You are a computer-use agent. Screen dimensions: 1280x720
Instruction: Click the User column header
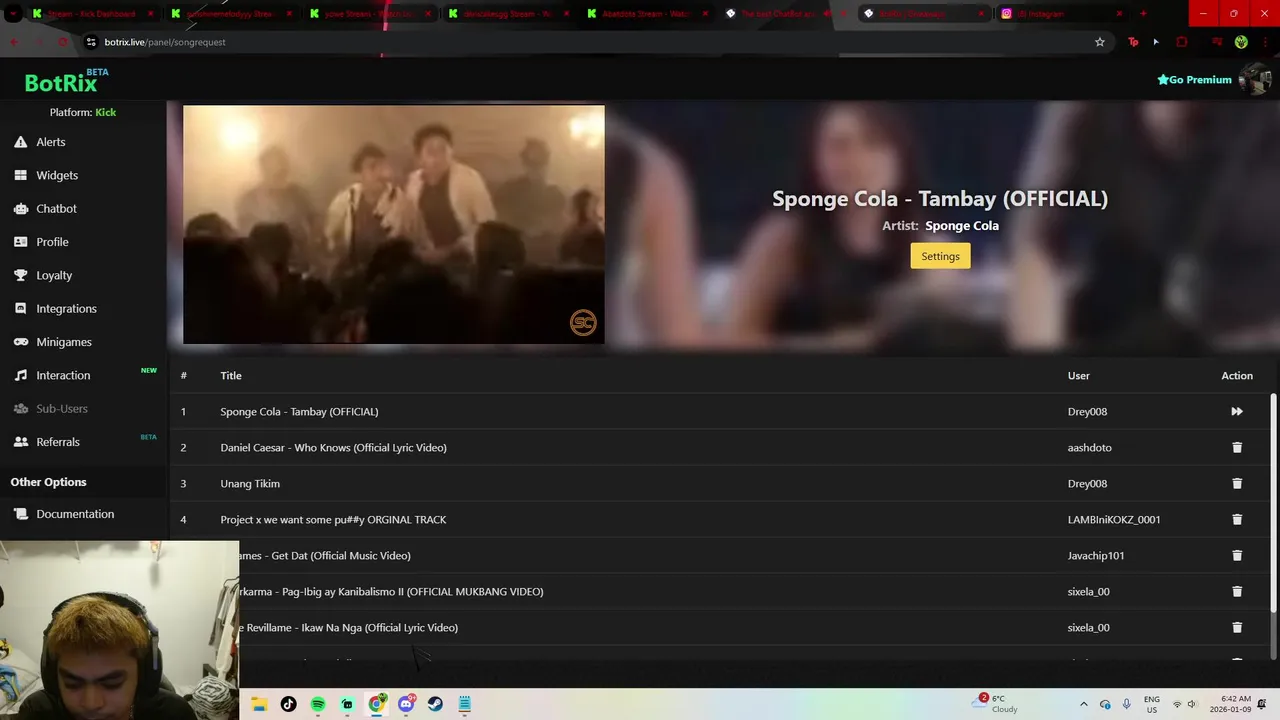coord(1078,375)
